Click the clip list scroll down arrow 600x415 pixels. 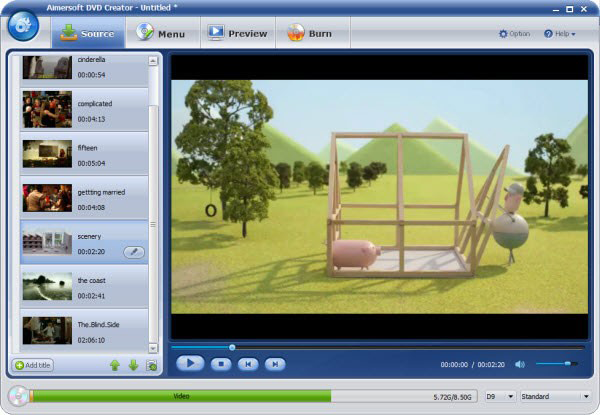(153, 348)
